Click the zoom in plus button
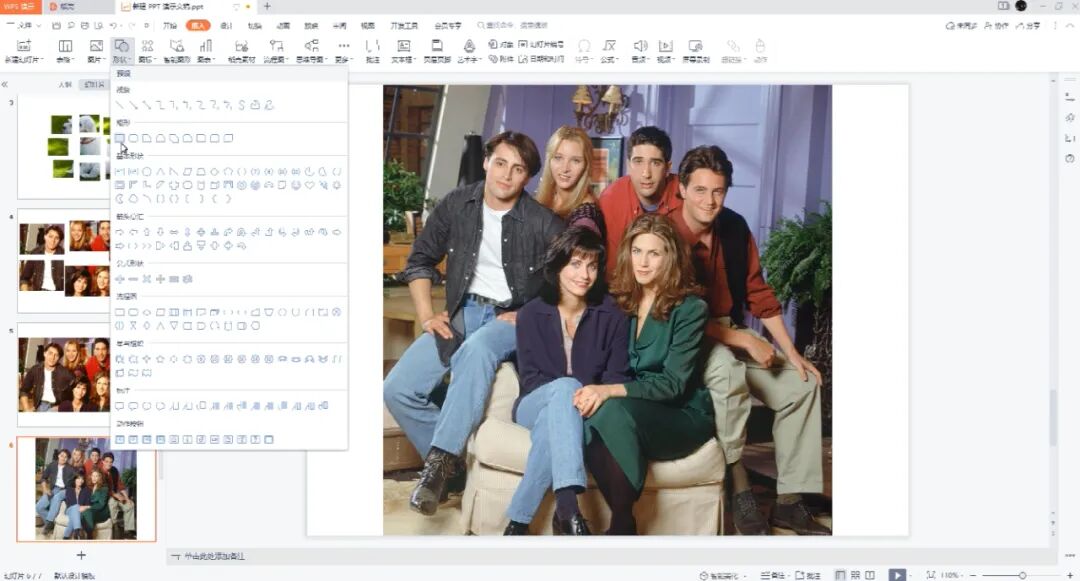The height and width of the screenshot is (581, 1080). coord(1070,575)
